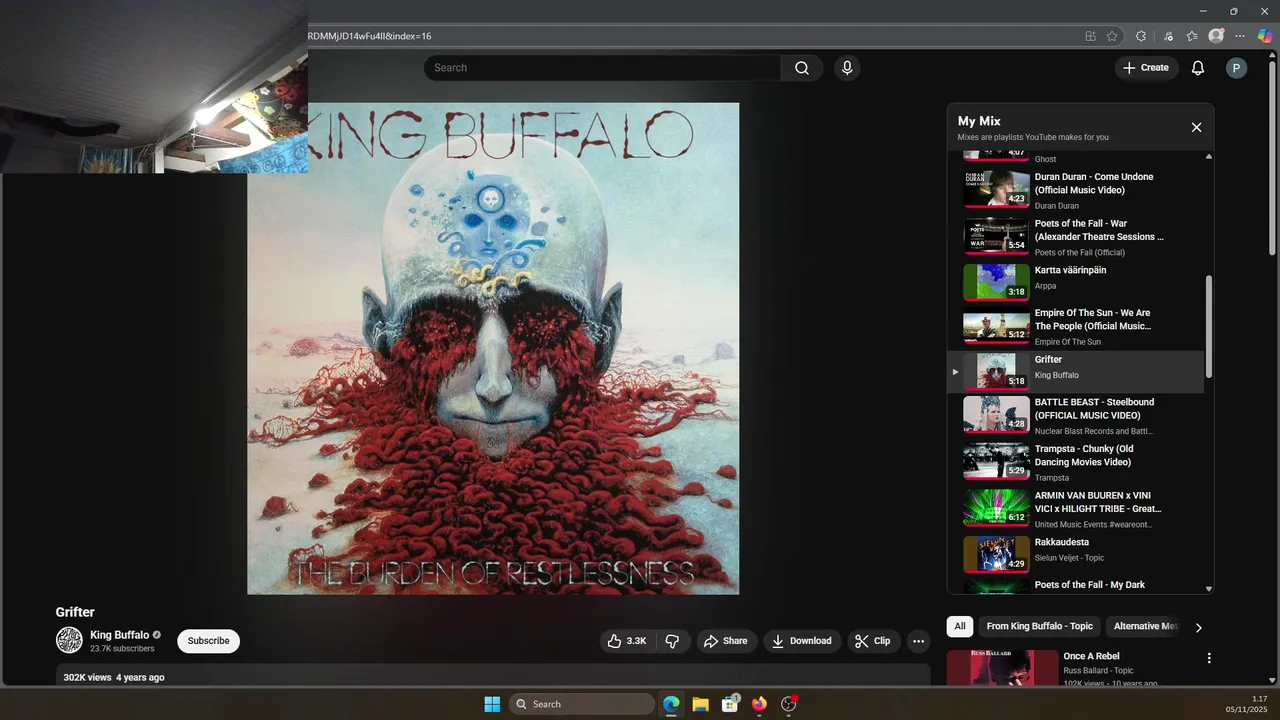1280x720 pixels.
Task: Click the address bar URL text
Action: pyautogui.click(x=370, y=36)
